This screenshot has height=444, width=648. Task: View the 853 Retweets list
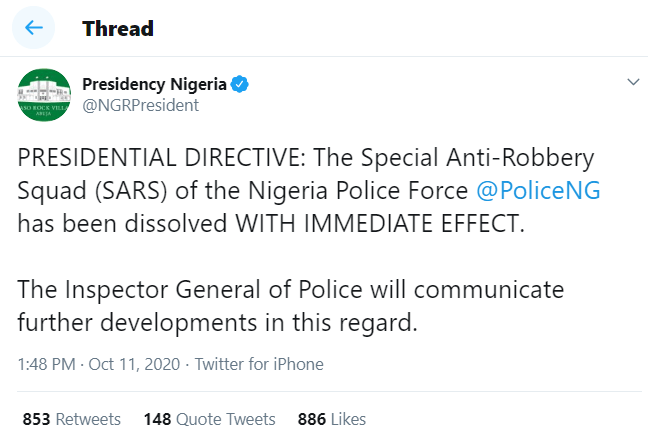point(71,419)
